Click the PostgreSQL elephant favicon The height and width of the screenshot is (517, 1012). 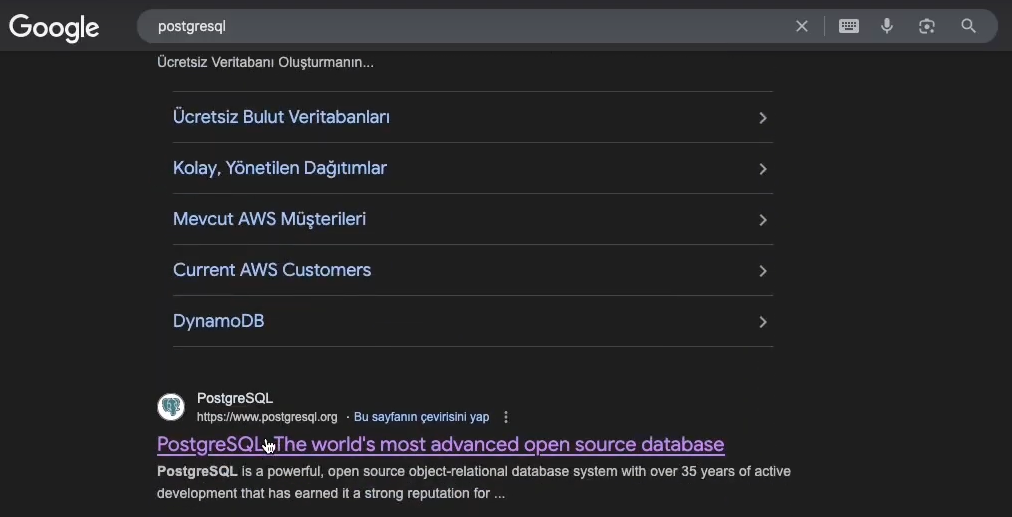pos(171,407)
